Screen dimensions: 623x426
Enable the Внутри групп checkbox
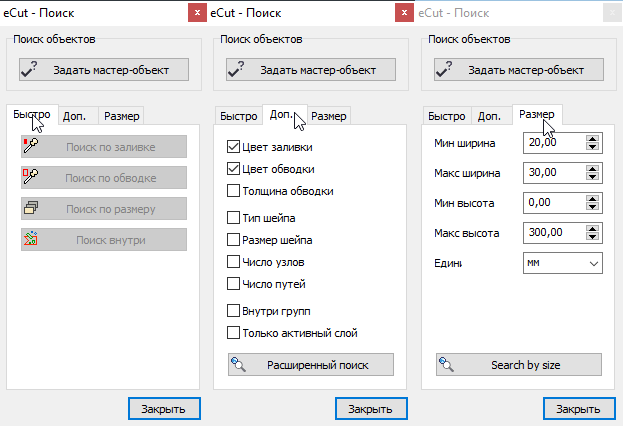click(233, 311)
